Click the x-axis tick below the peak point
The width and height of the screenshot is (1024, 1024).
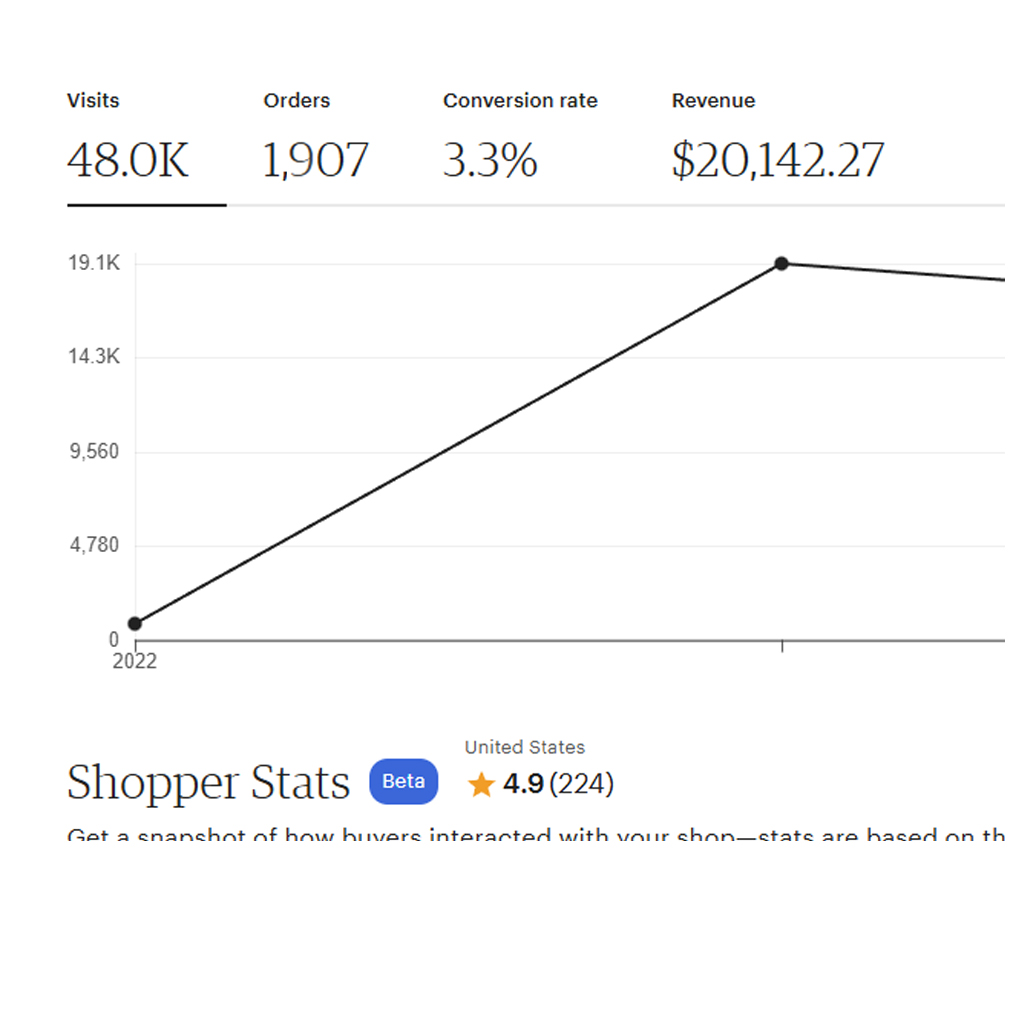coord(782,647)
